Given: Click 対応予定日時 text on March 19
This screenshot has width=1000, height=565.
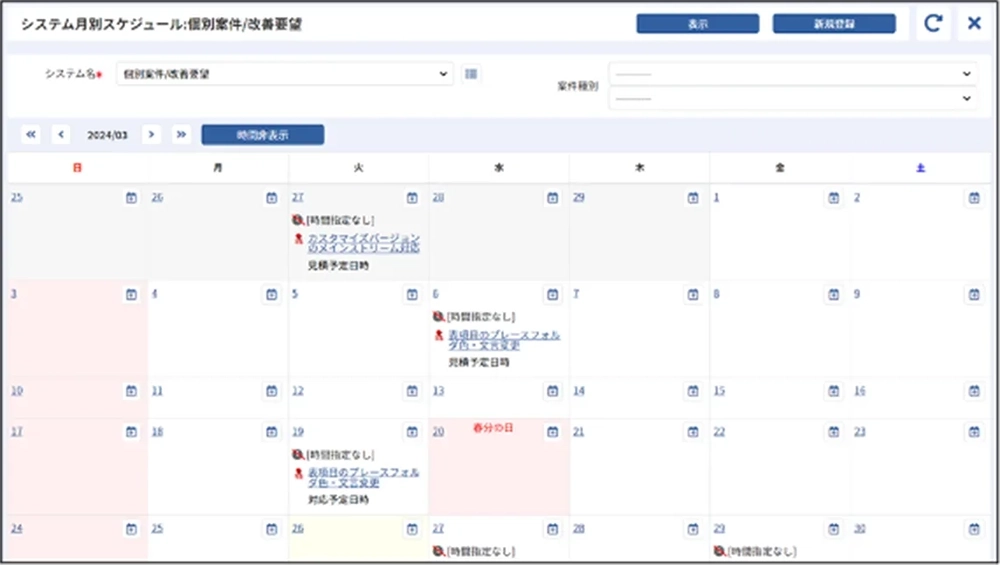Looking at the screenshot, I should point(338,499).
